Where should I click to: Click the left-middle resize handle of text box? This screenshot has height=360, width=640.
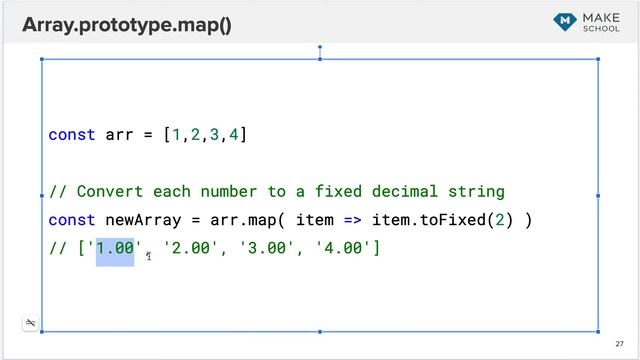point(42,196)
